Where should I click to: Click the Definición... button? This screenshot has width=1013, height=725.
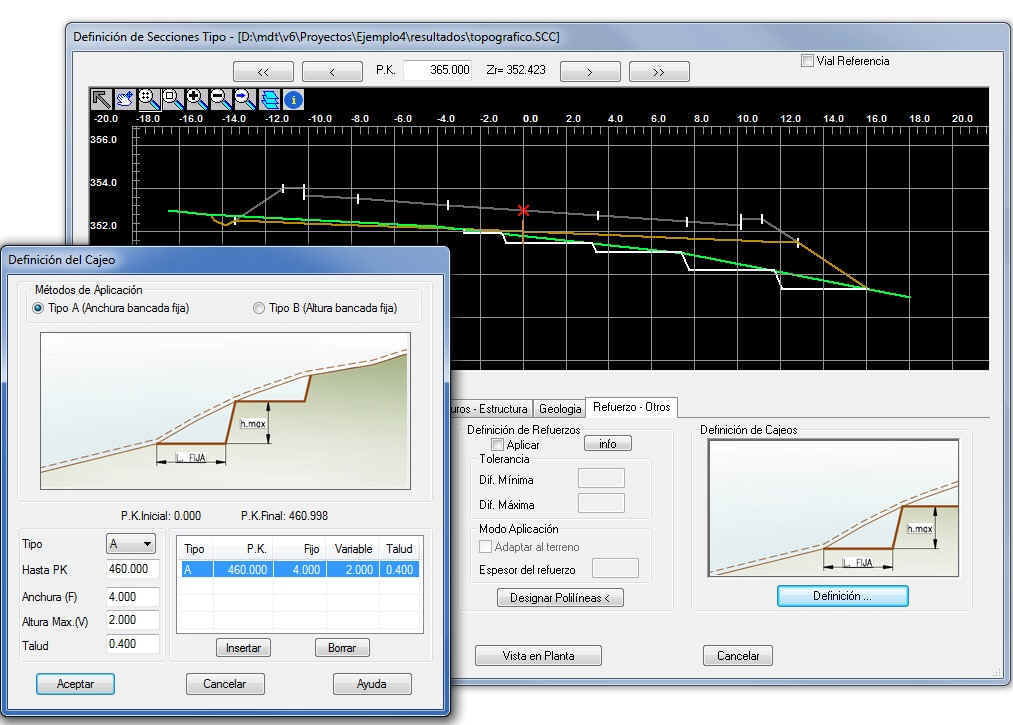point(842,596)
